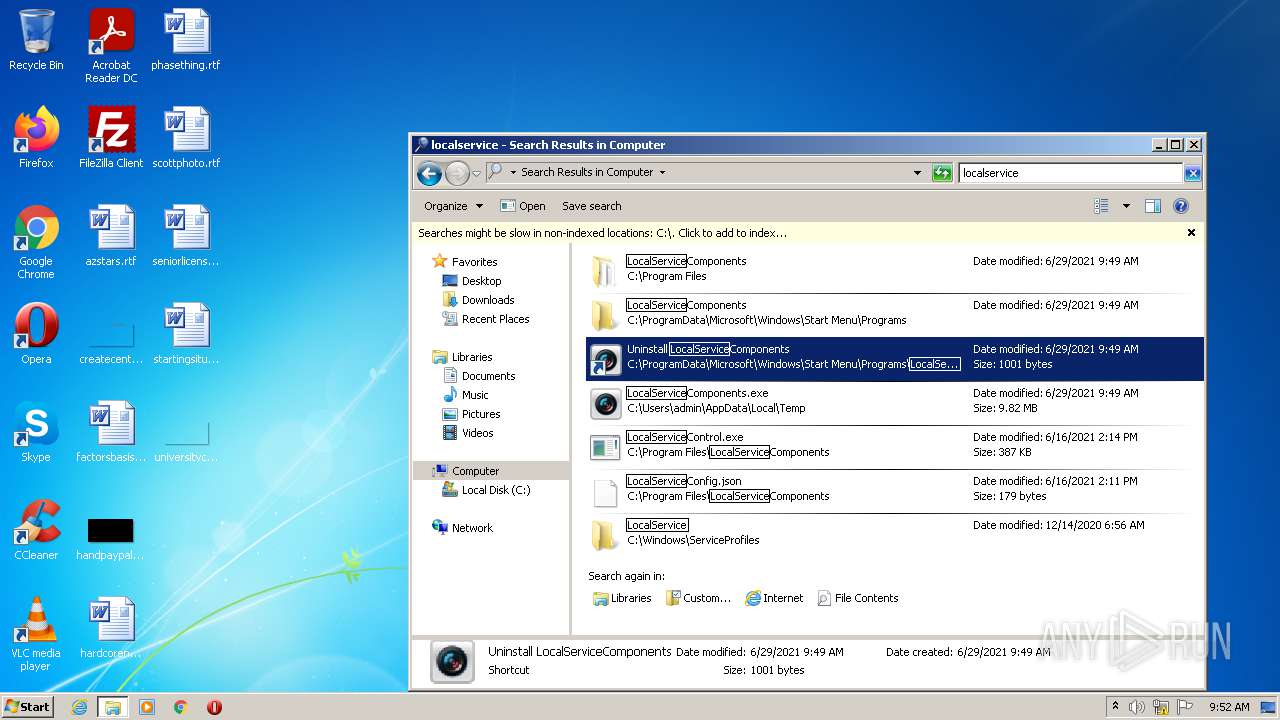Open recent pages dropdown near Forward button
1280x720 pixels.
pos(477,173)
